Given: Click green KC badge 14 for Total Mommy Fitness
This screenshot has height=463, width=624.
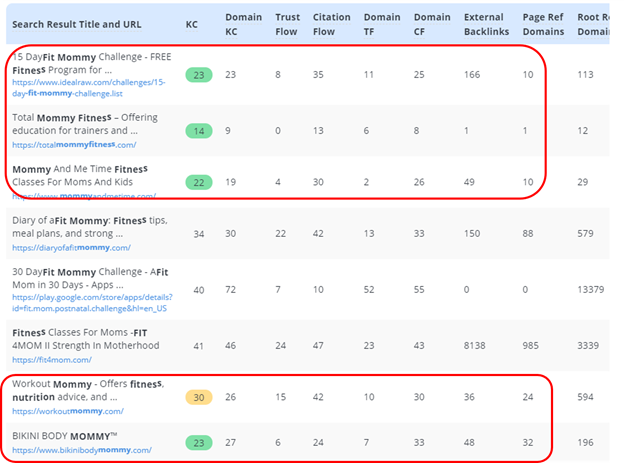Looking at the screenshot, I should coord(199,131).
